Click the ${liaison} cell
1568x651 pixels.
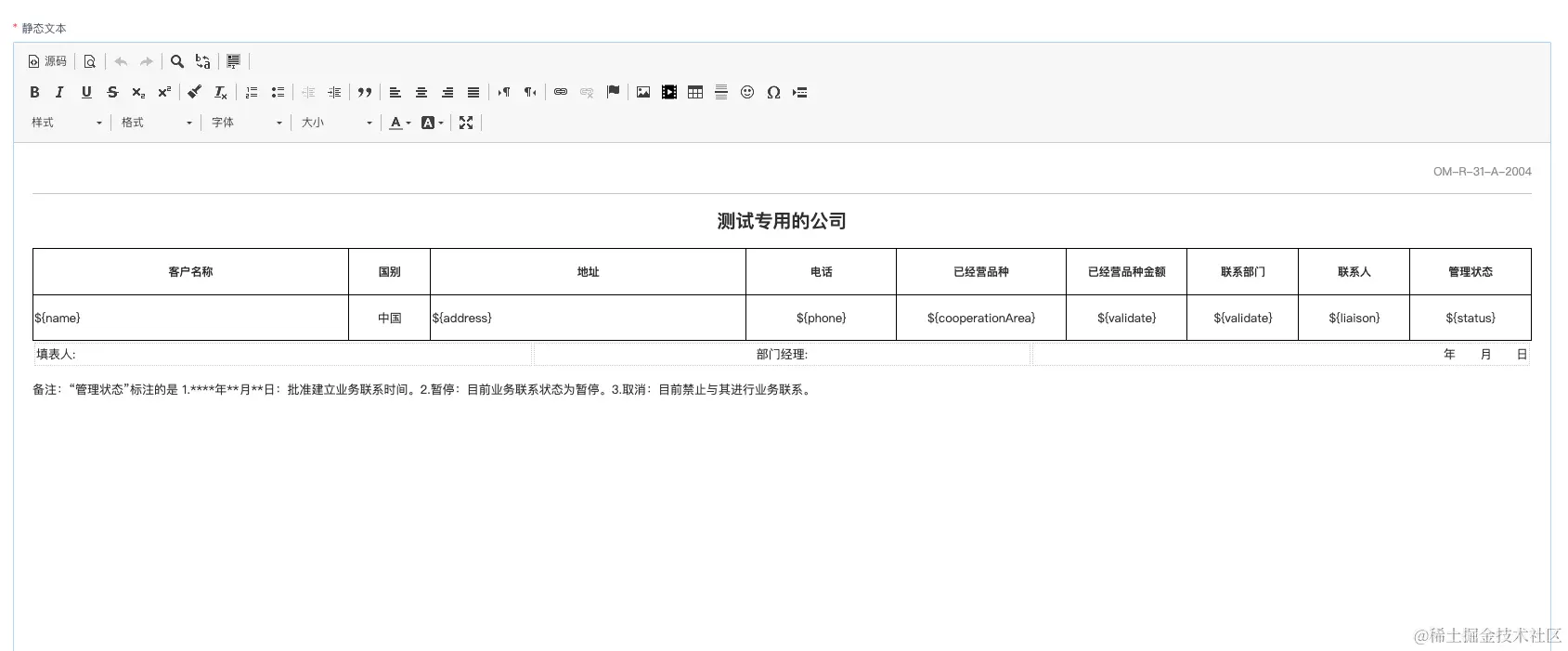coord(1354,318)
